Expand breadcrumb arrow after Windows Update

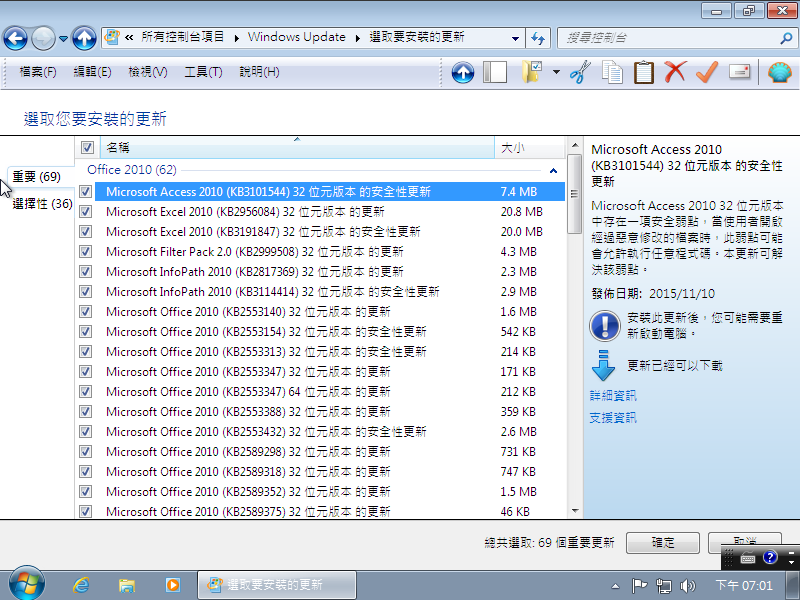pos(357,38)
